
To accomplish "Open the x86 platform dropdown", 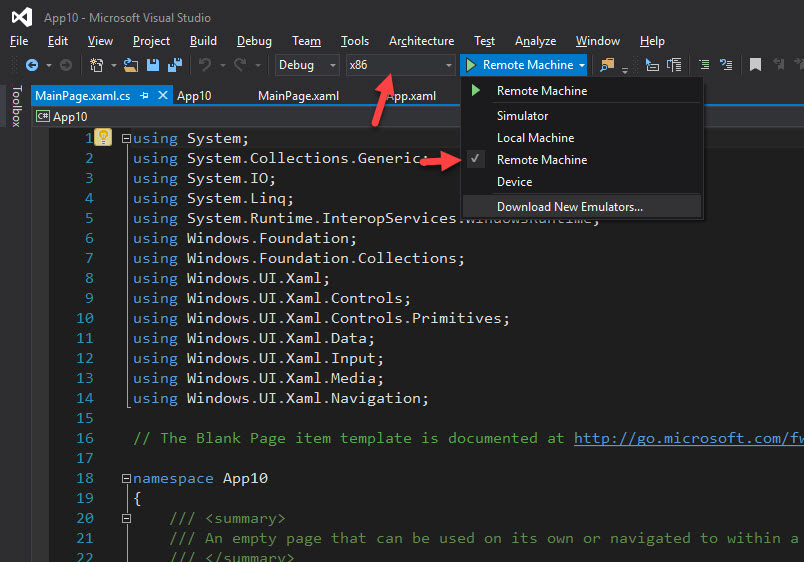I will coord(400,65).
